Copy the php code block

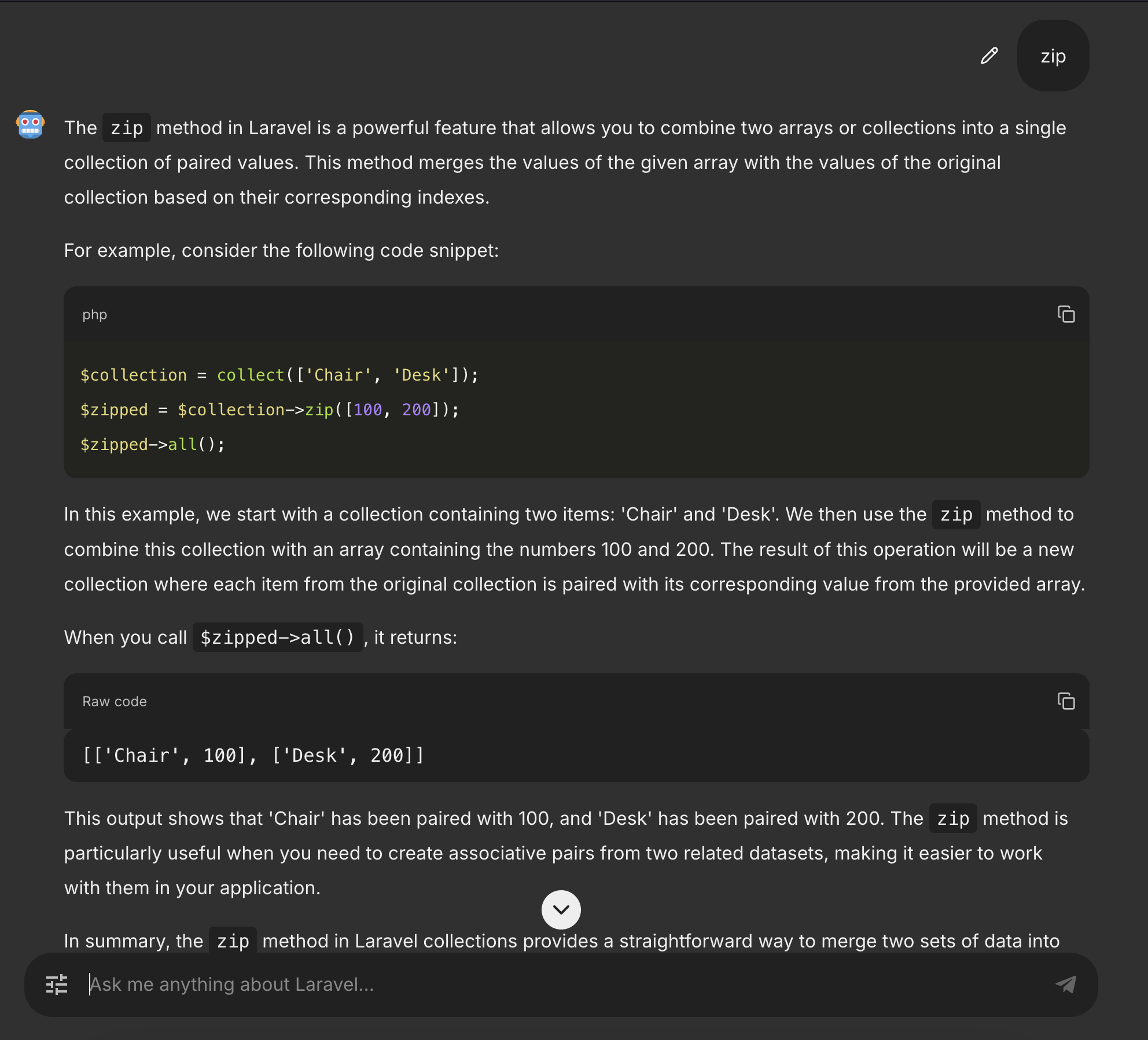[1066, 314]
